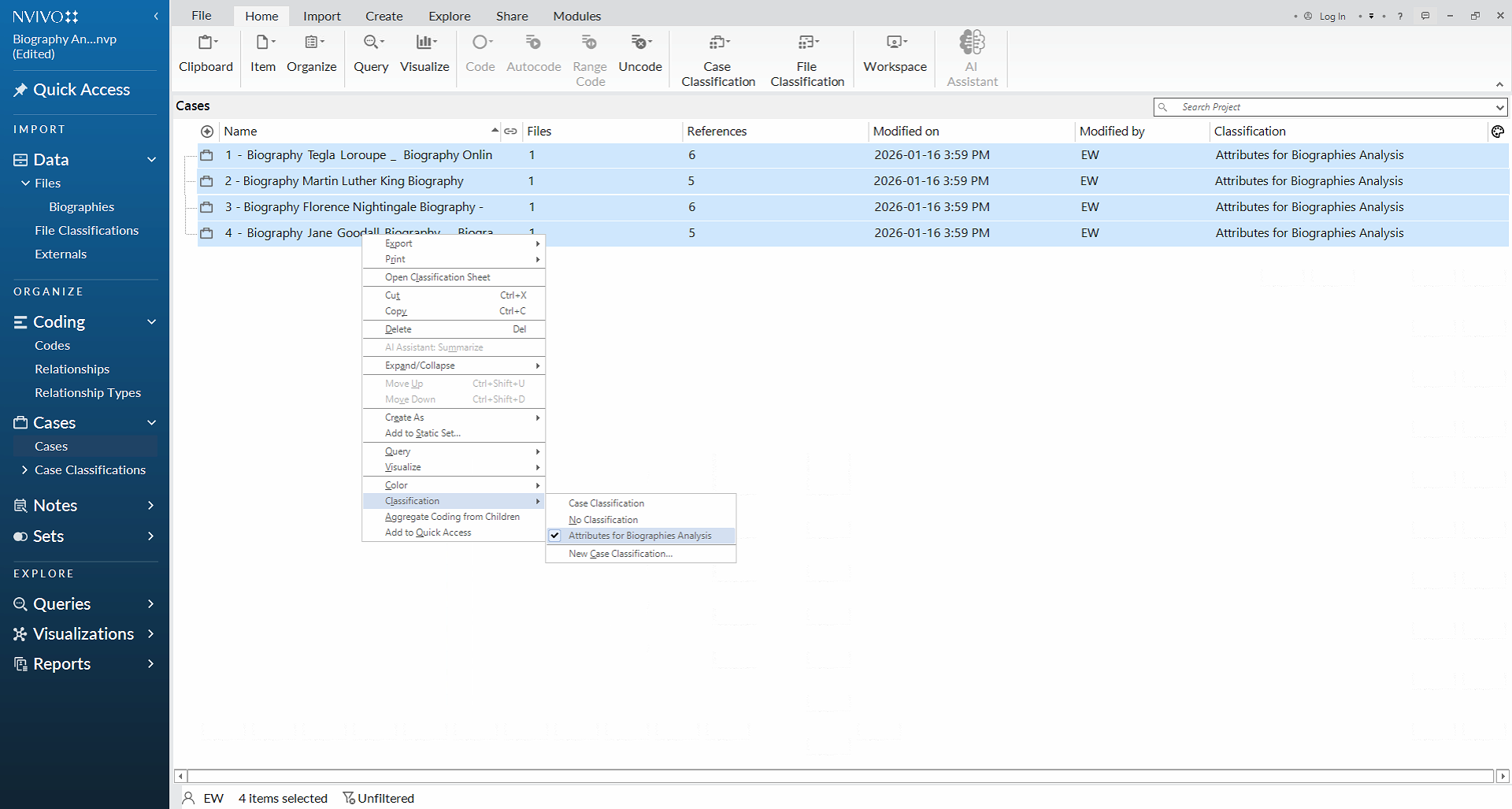
Task: Toggle checked Attributes for Biographies Analysis classification
Action: pyautogui.click(x=639, y=536)
